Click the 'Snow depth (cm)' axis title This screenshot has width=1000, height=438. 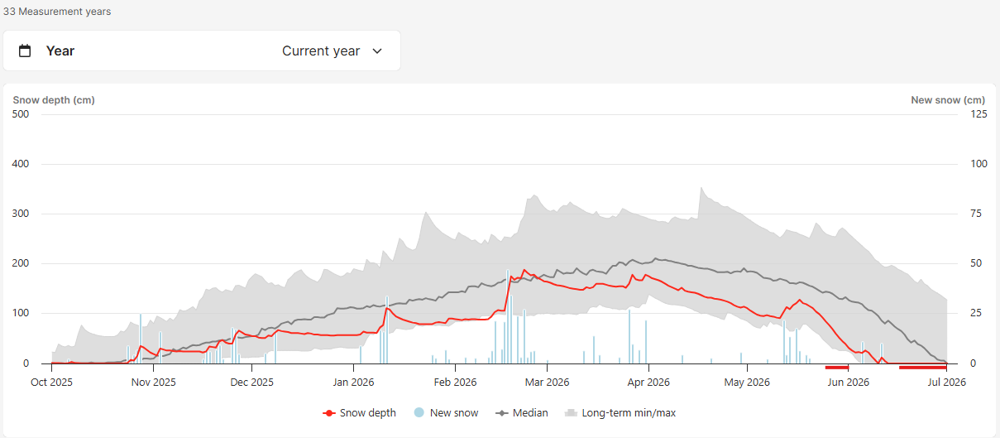tap(54, 100)
